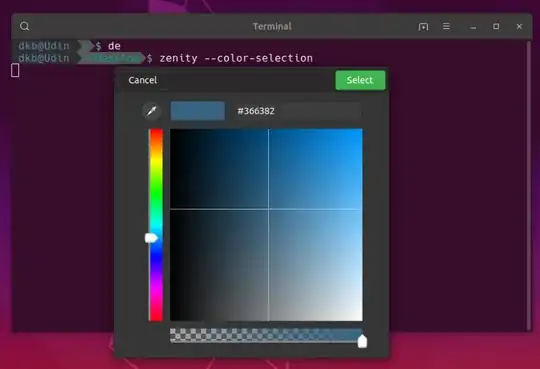This screenshot has height=369, width=540.
Task: Click the opacity slider handle
Action: click(362, 341)
